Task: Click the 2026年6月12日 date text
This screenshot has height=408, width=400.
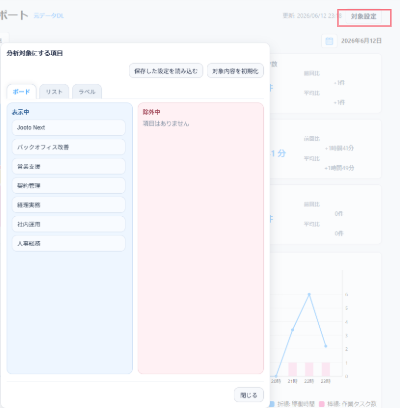Action: 361,41
